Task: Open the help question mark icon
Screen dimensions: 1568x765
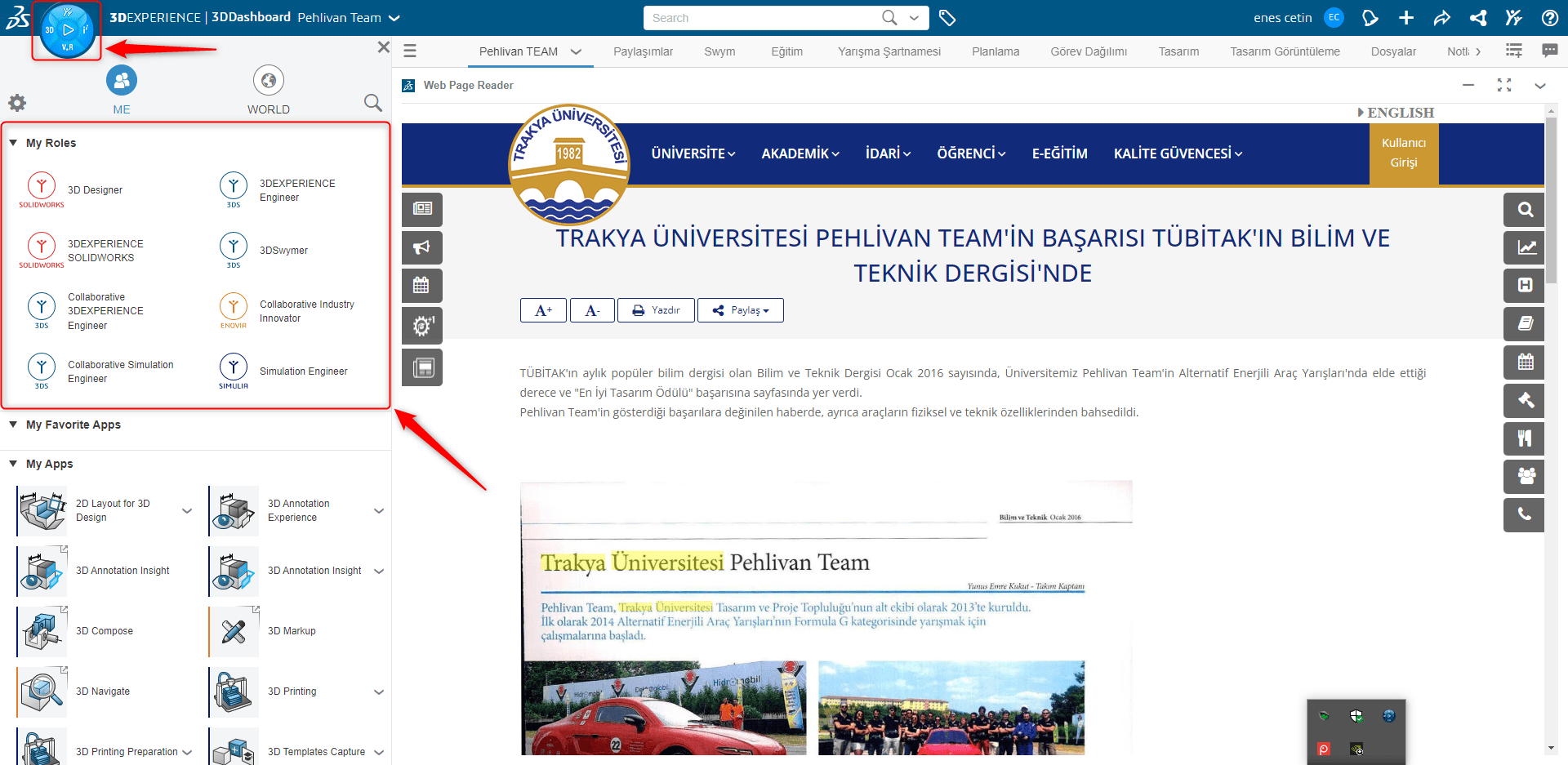Action: pyautogui.click(x=1550, y=18)
